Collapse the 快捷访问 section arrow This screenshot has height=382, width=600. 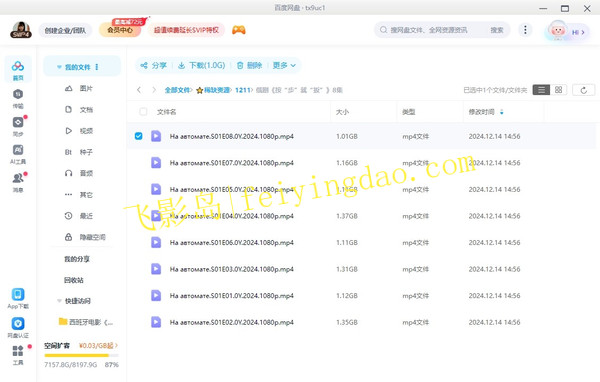(59, 301)
